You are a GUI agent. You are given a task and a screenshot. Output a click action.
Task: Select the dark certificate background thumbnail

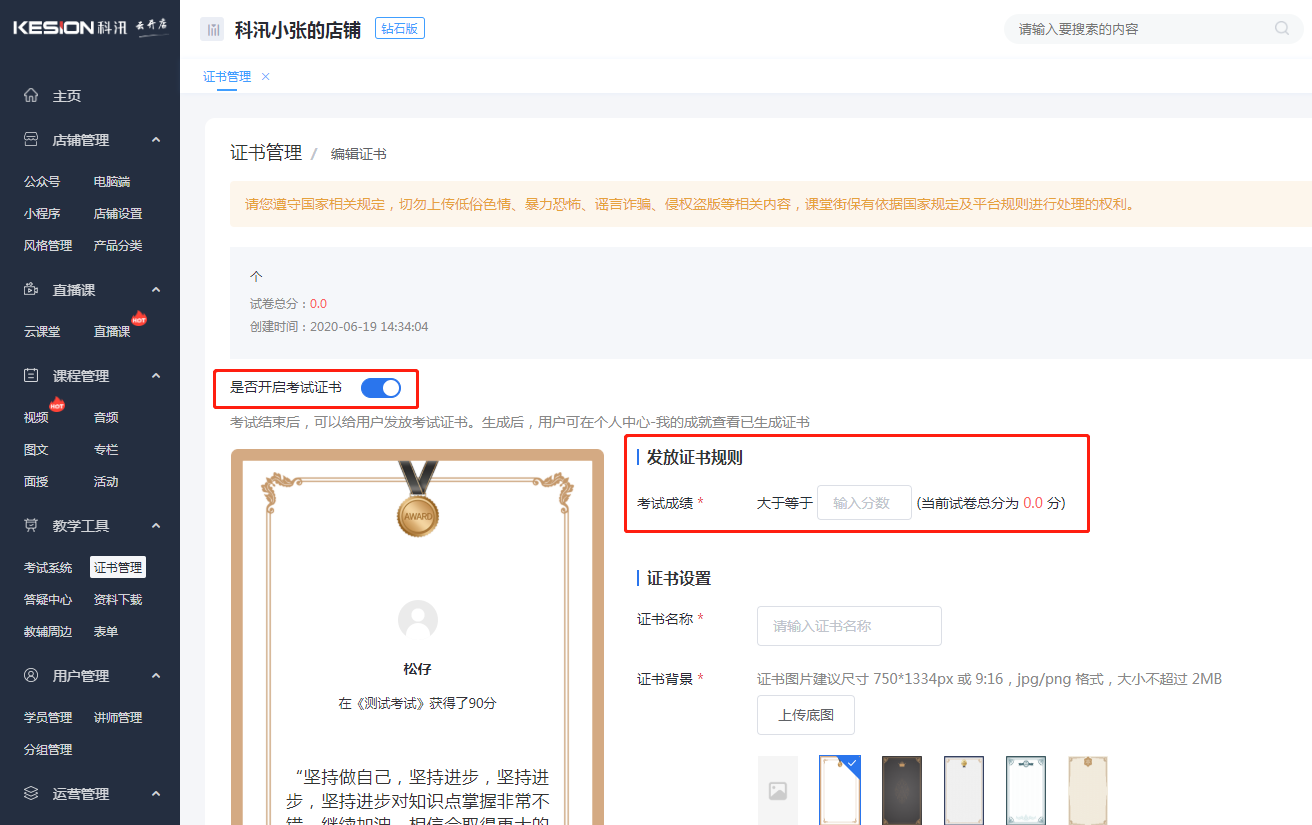pos(901,790)
